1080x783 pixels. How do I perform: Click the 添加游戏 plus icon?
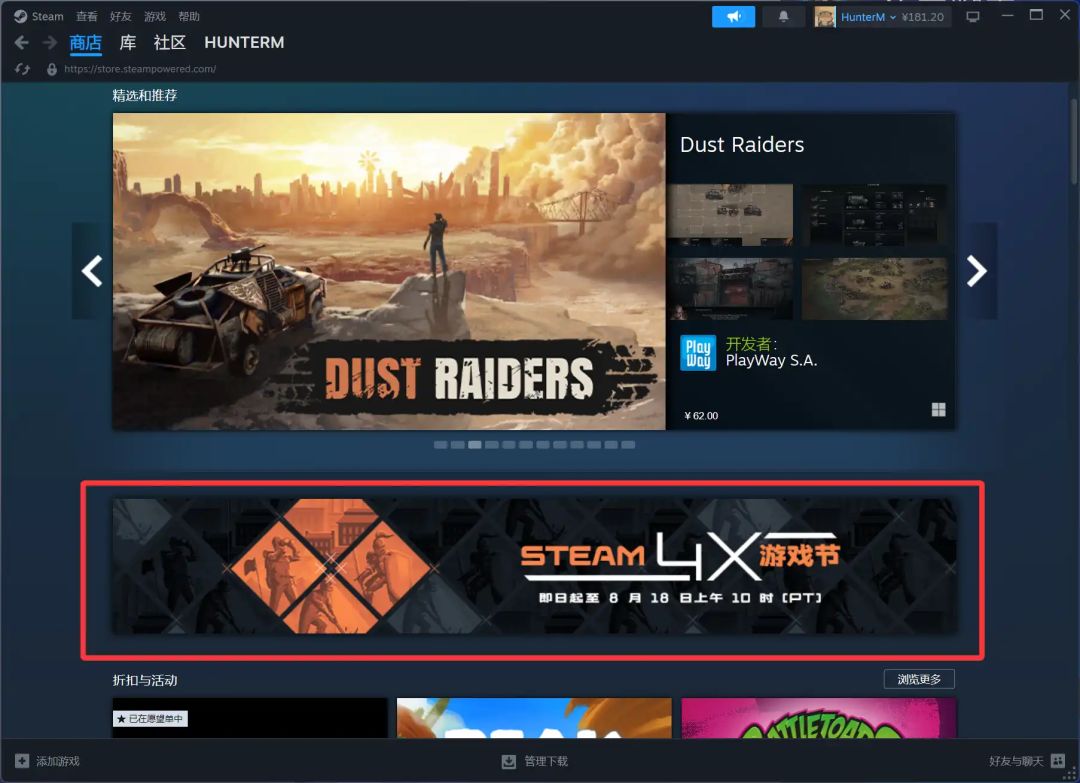22,761
